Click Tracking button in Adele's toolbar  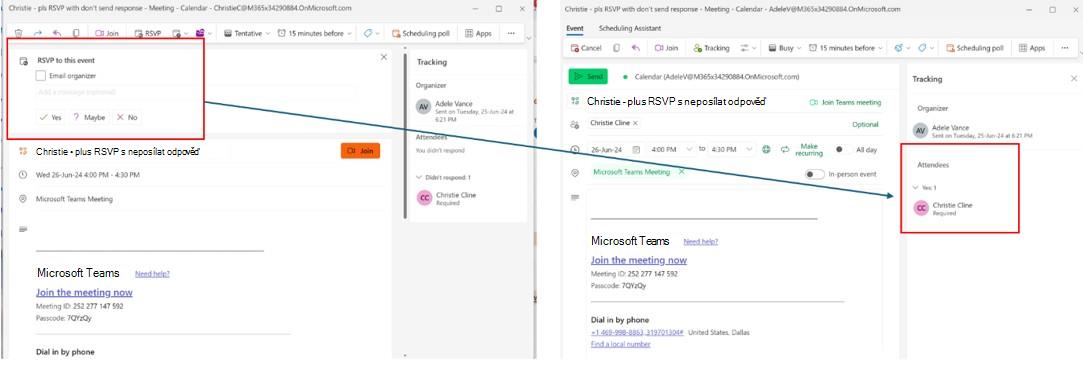click(711, 48)
